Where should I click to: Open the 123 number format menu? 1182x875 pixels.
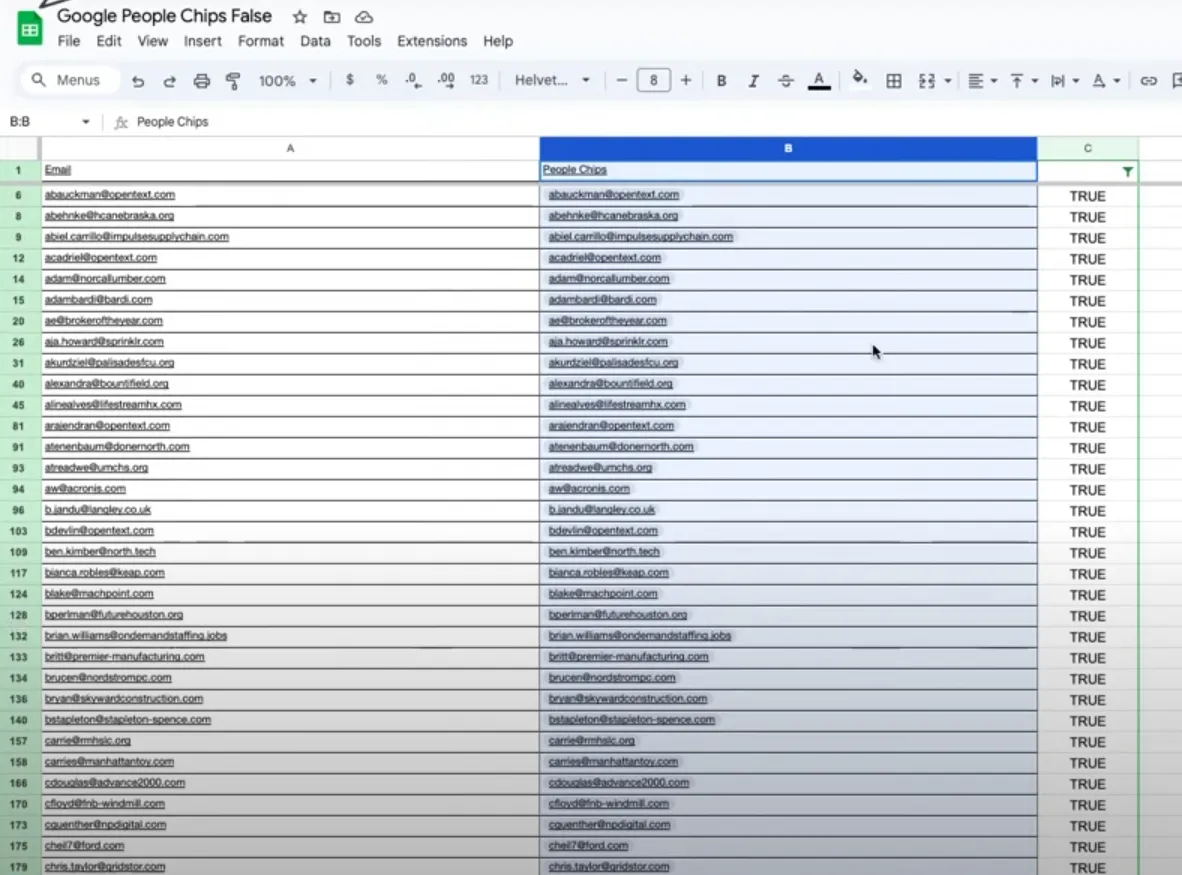pyautogui.click(x=479, y=80)
